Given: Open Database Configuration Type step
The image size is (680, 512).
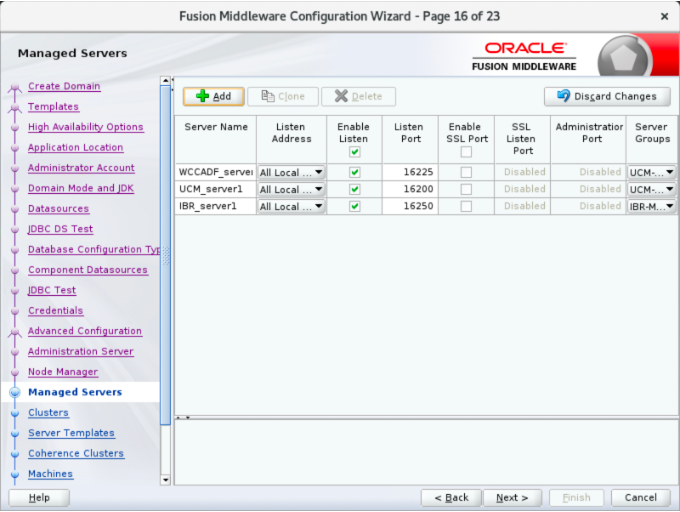Looking at the screenshot, I should point(94,249).
